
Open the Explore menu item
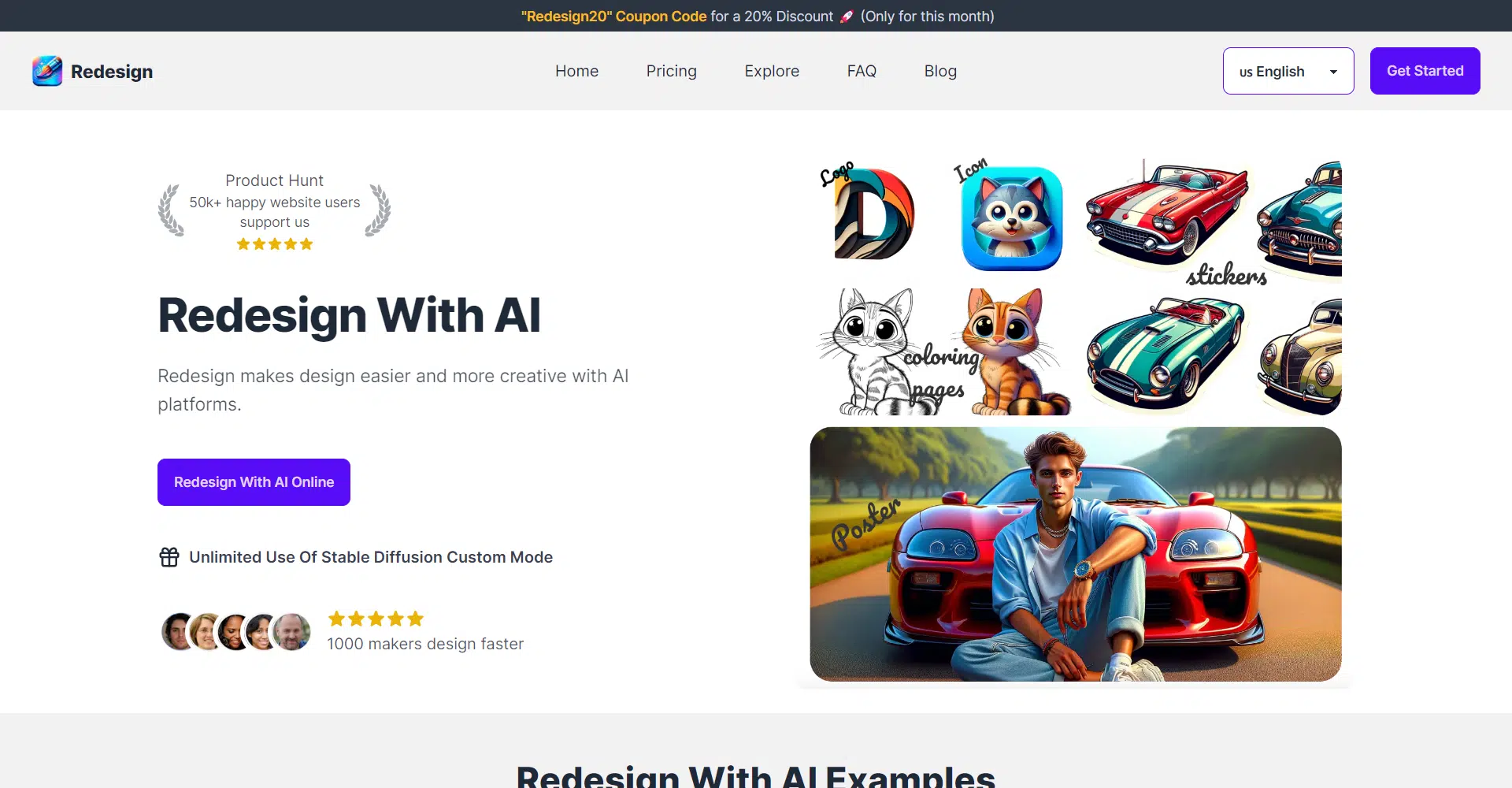[x=772, y=71]
